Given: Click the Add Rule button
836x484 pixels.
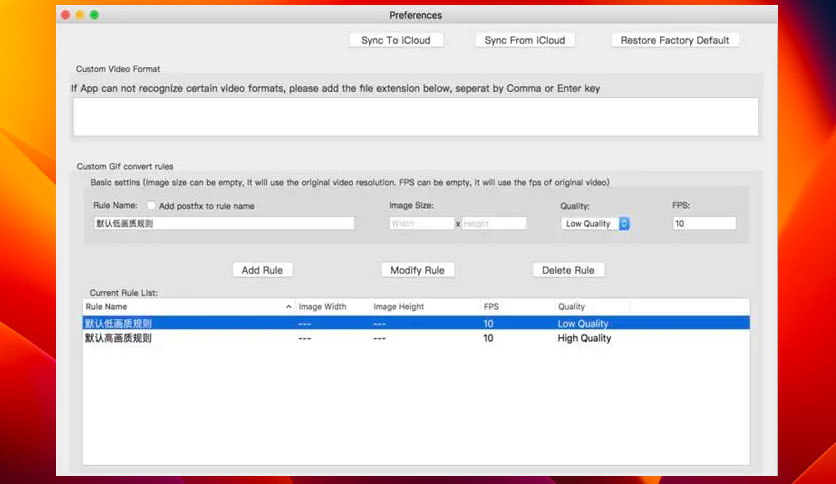Looking at the screenshot, I should 262,270.
